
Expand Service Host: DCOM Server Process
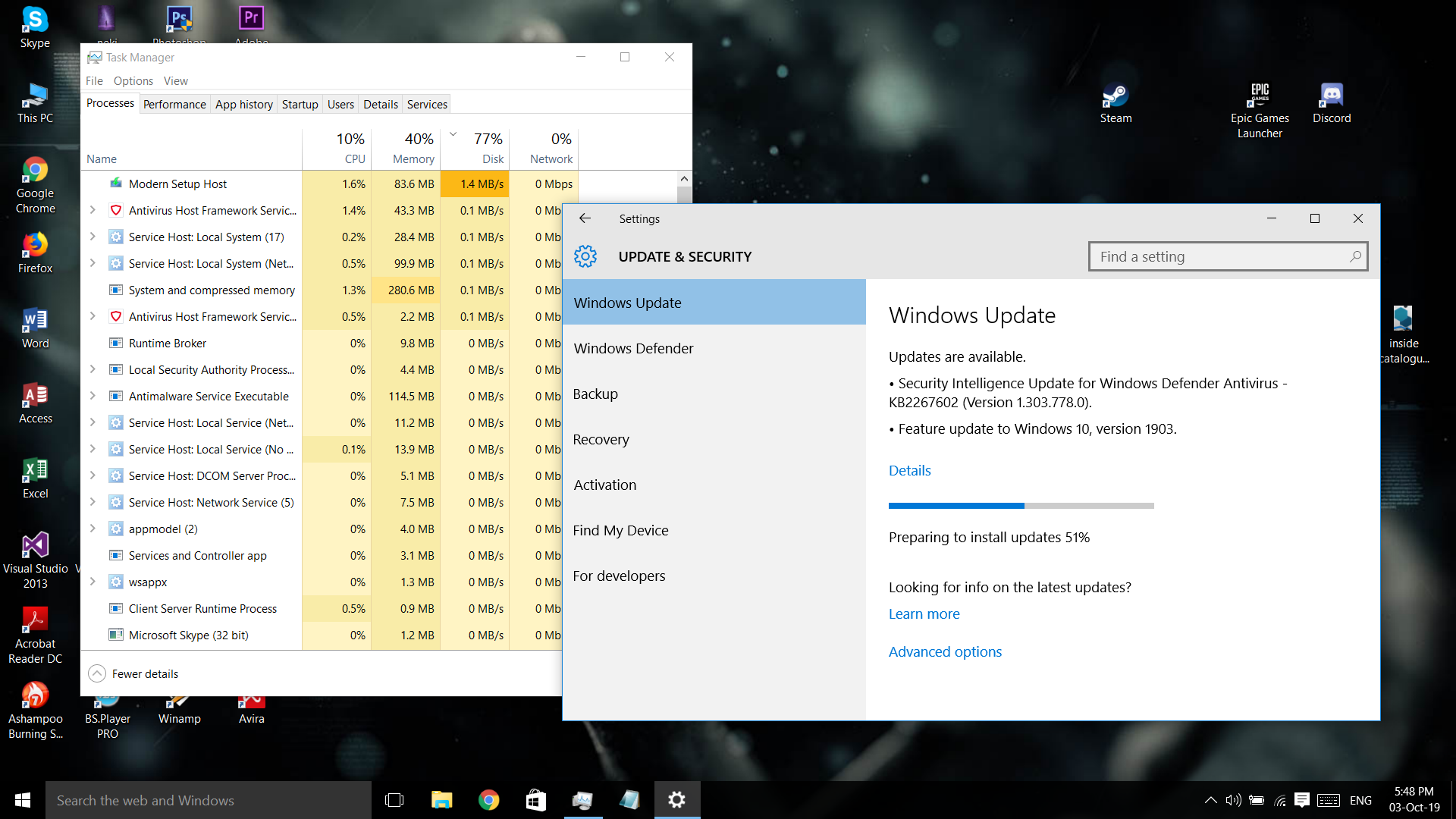[93, 475]
